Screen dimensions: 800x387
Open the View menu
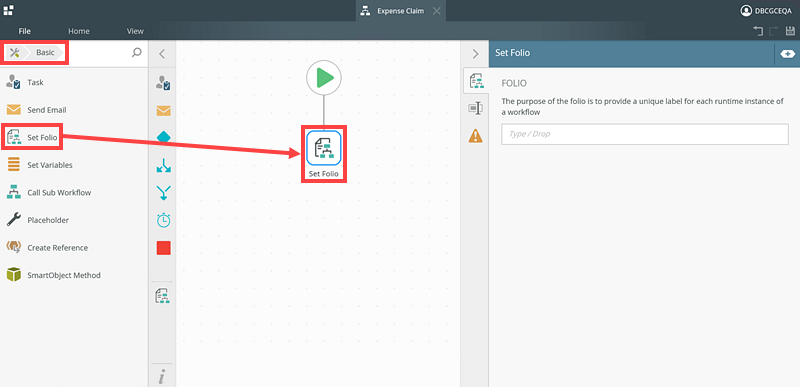pyautogui.click(x=135, y=31)
